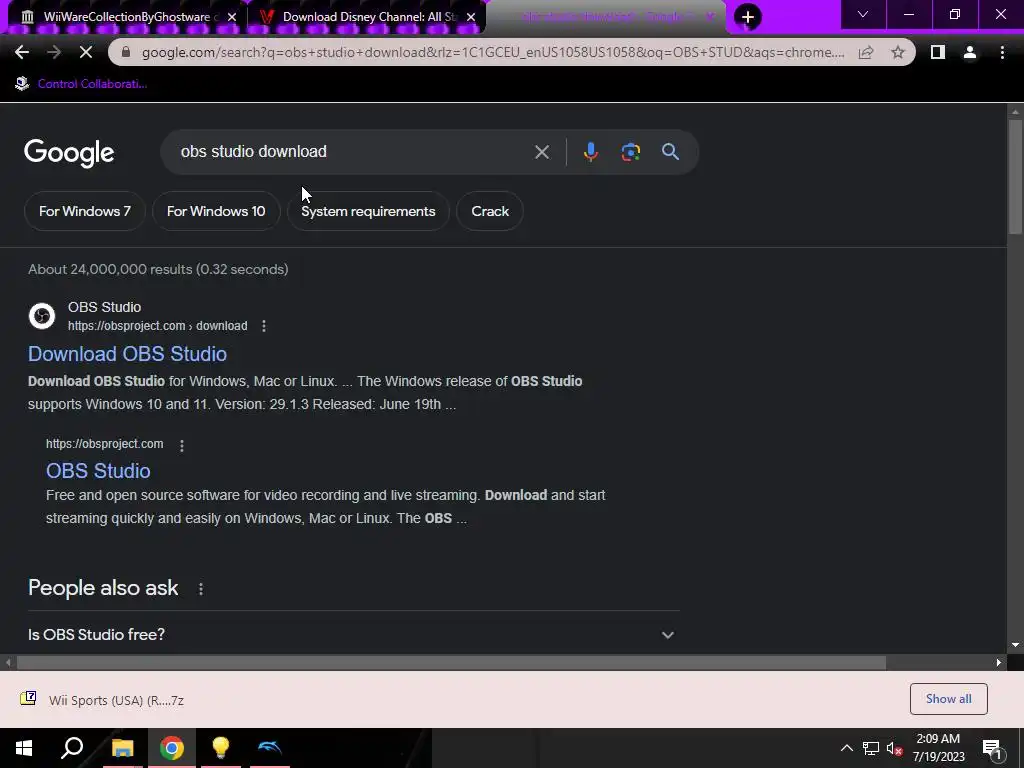Image resolution: width=1024 pixels, height=768 pixels.
Task: Select the For Windows 7 chip
Action: [85, 211]
